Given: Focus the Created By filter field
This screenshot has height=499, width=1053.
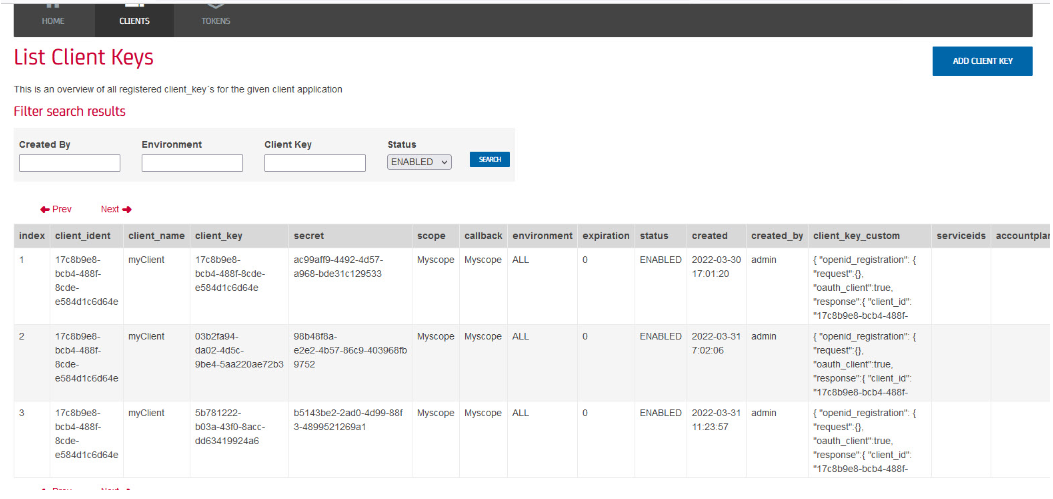Looking at the screenshot, I should (x=69, y=163).
